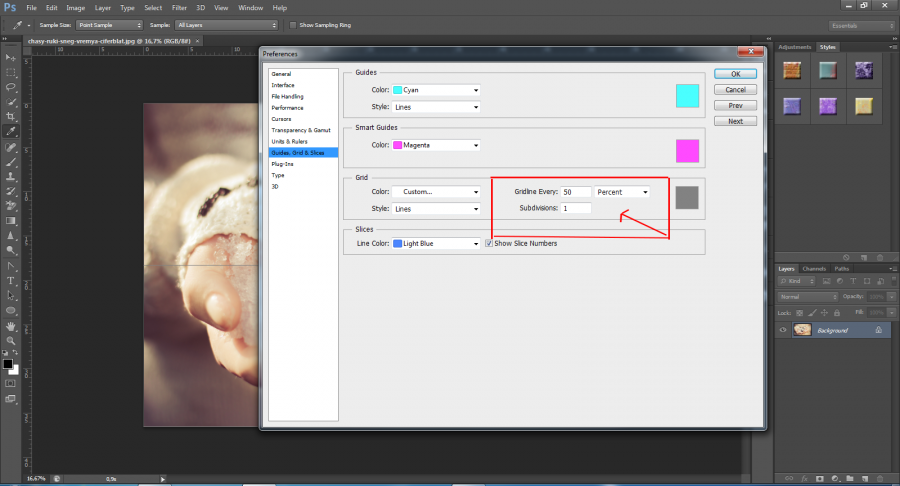Click the Gridline Every input field
The width and height of the screenshot is (900, 486).
[574, 192]
